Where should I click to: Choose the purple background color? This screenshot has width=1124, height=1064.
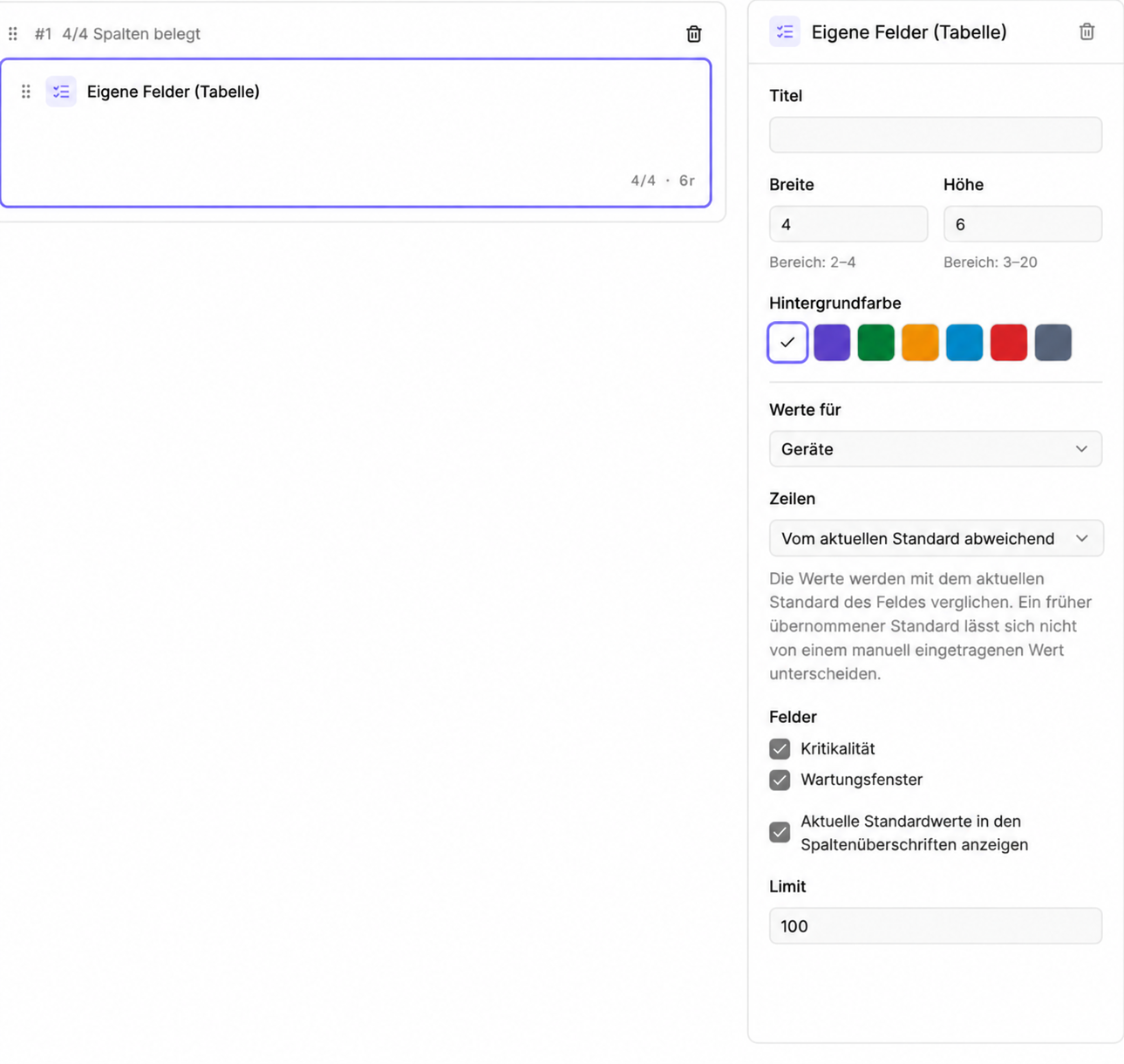832,343
